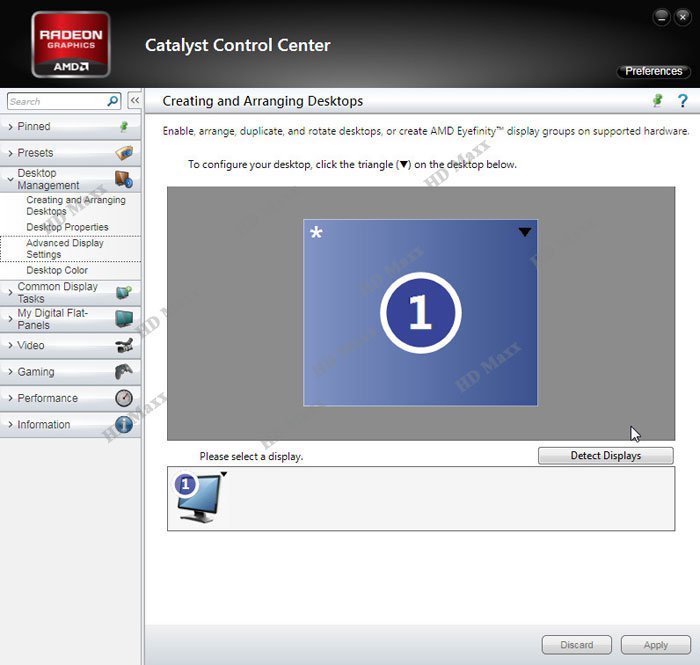Open Desktop Properties page

click(x=67, y=227)
